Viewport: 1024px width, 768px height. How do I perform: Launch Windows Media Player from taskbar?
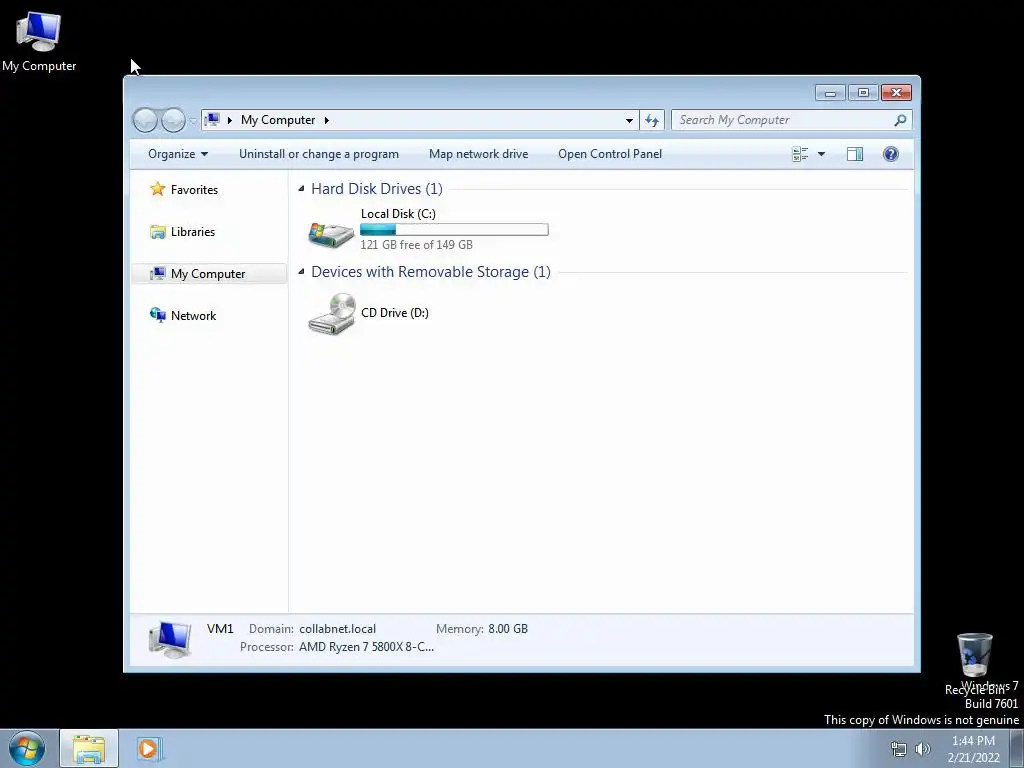tap(148, 748)
